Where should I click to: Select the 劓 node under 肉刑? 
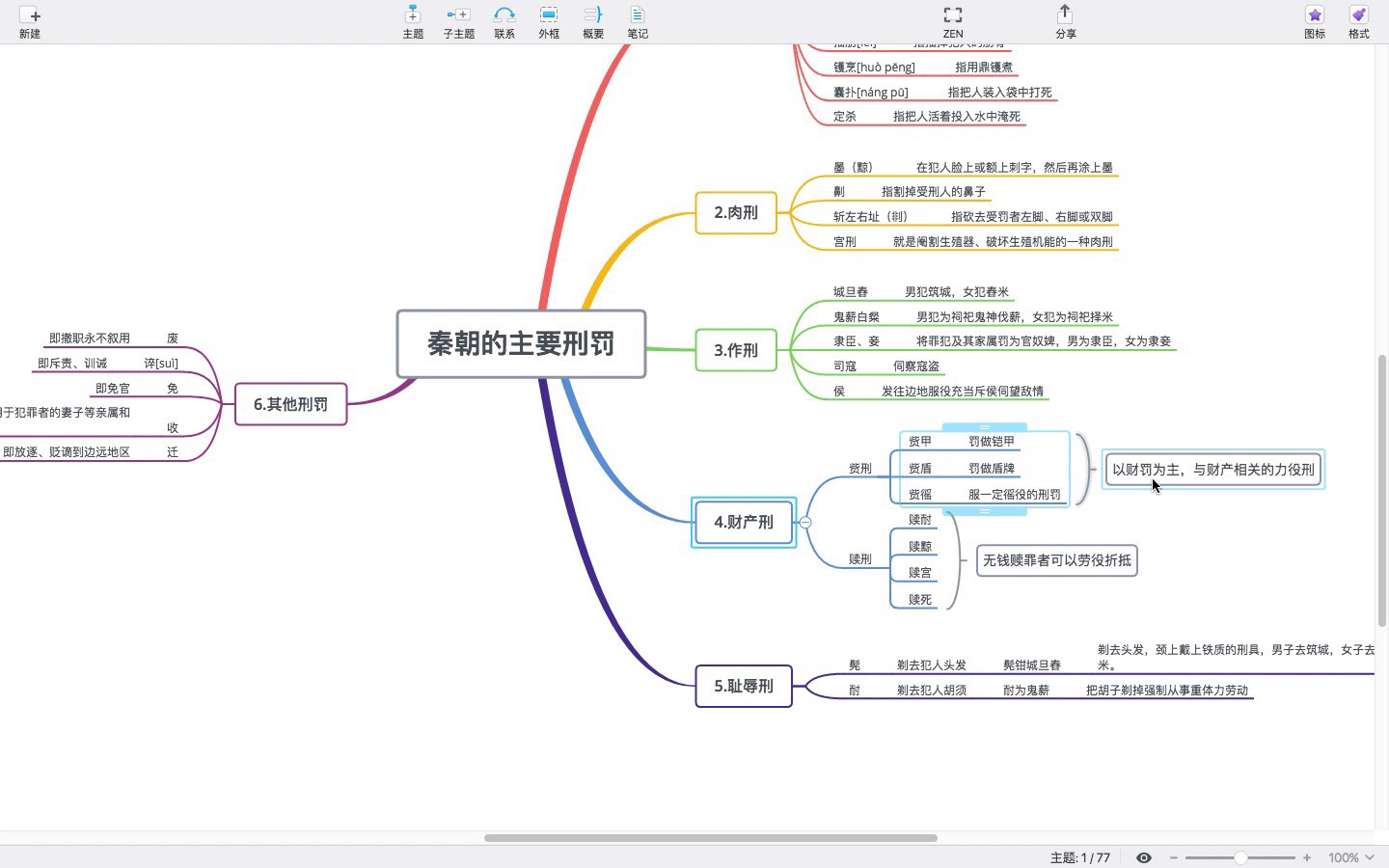click(x=839, y=192)
